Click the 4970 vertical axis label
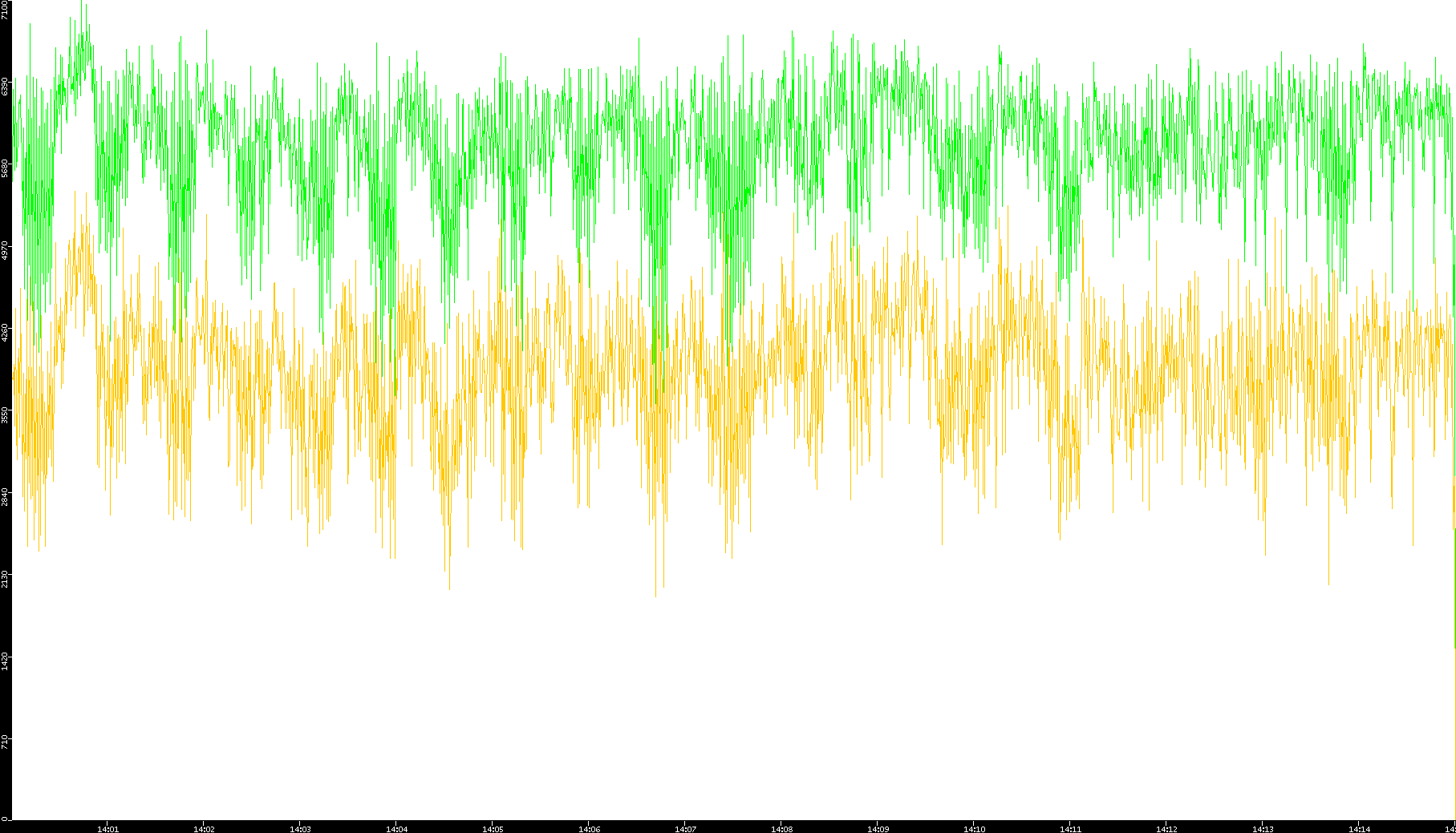 6,250
